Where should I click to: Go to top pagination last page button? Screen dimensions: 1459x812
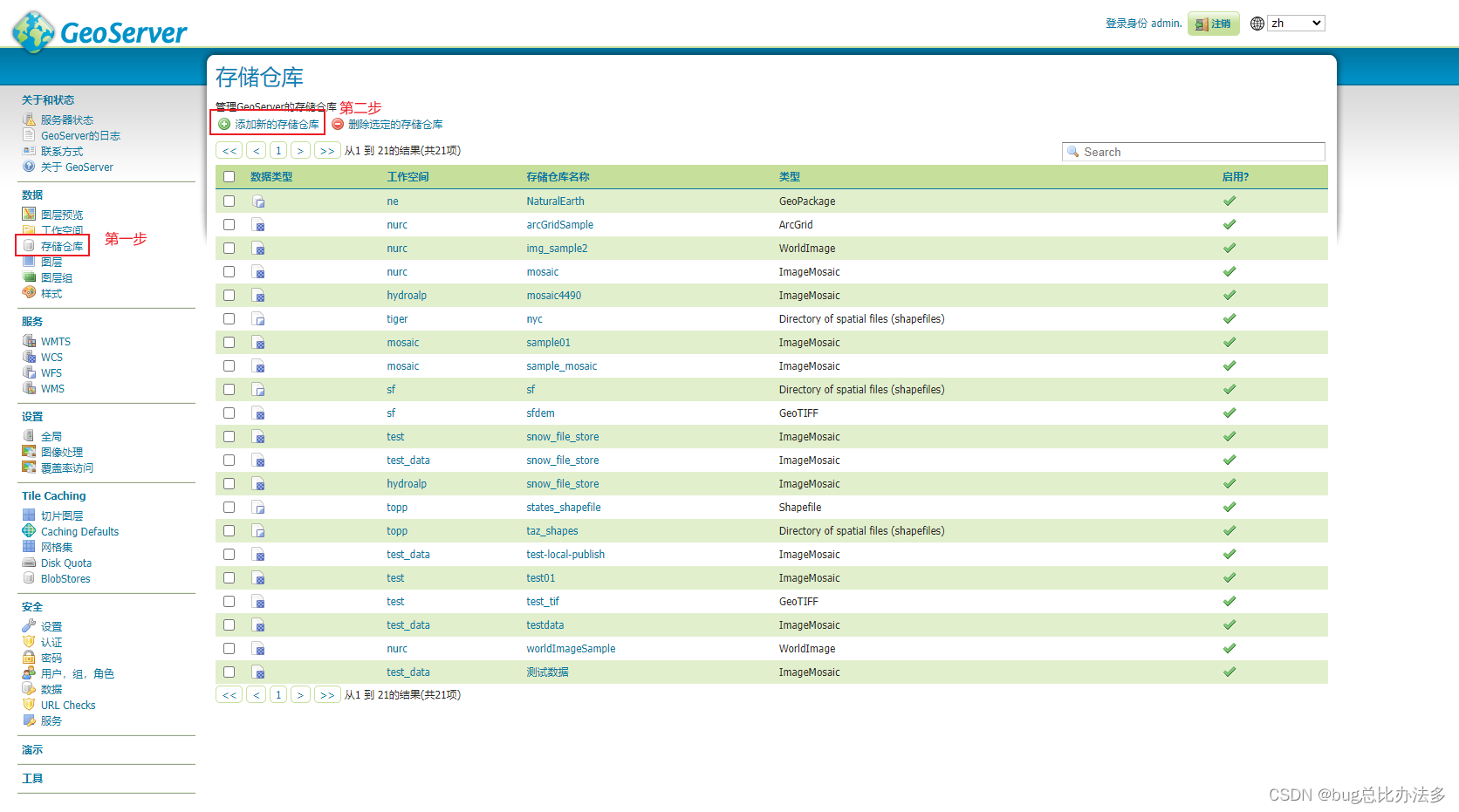tap(327, 151)
